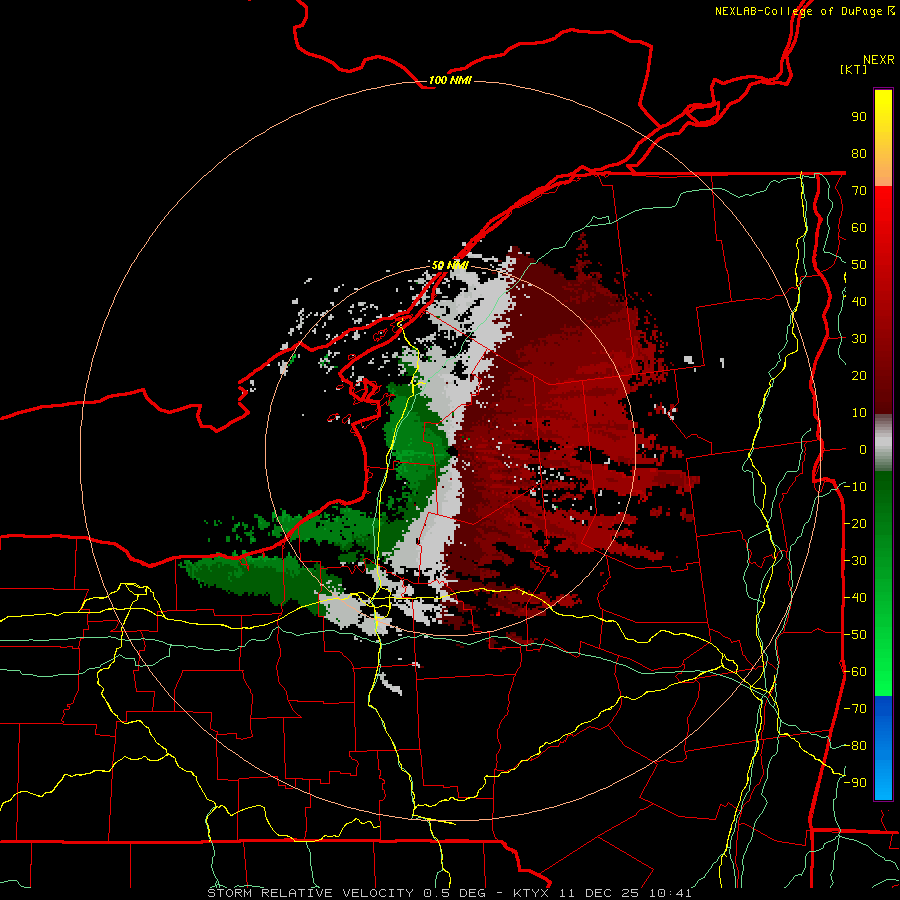The width and height of the screenshot is (900, 900).
Task: Click the 10 value on the velocity scale
Action: tap(859, 413)
